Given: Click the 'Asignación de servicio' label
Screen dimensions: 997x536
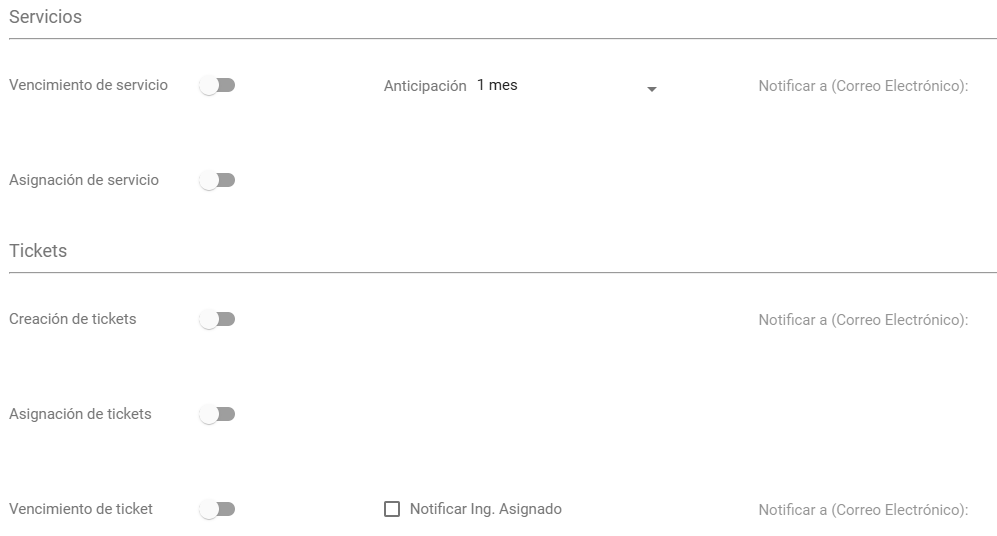Looking at the screenshot, I should tap(84, 180).
